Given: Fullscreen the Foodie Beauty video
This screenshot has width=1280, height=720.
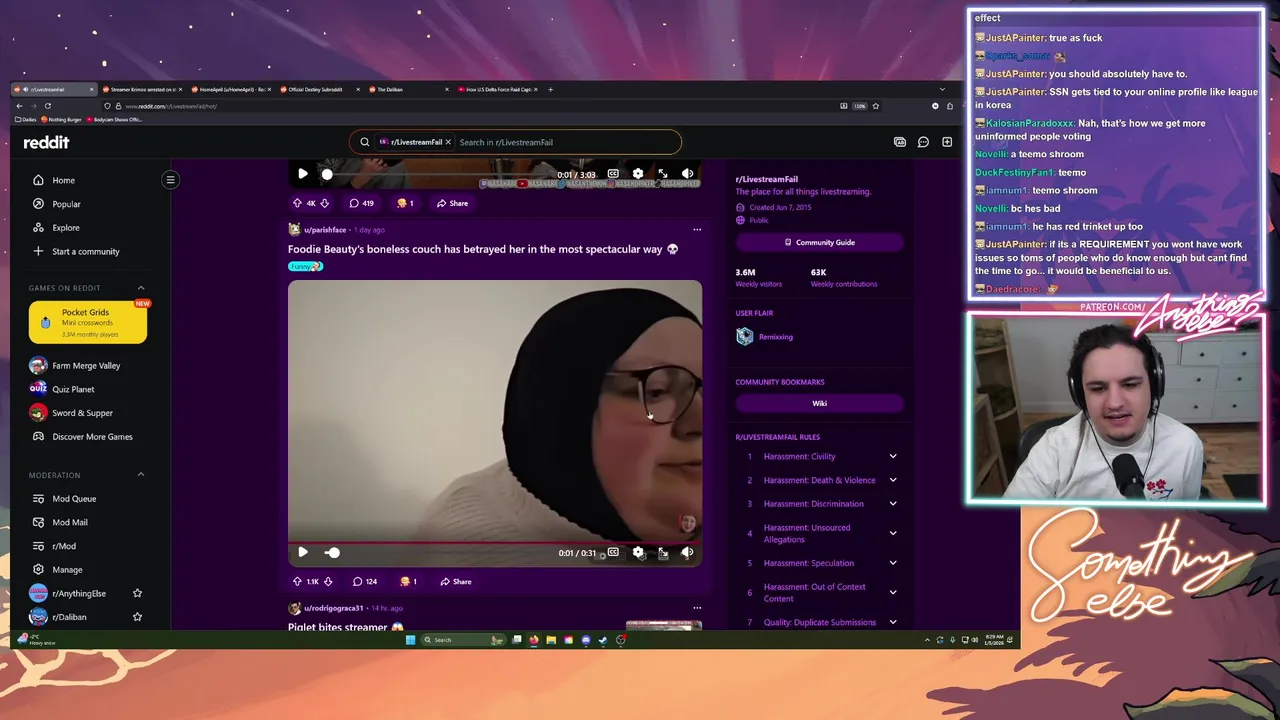Looking at the screenshot, I should pos(662,552).
